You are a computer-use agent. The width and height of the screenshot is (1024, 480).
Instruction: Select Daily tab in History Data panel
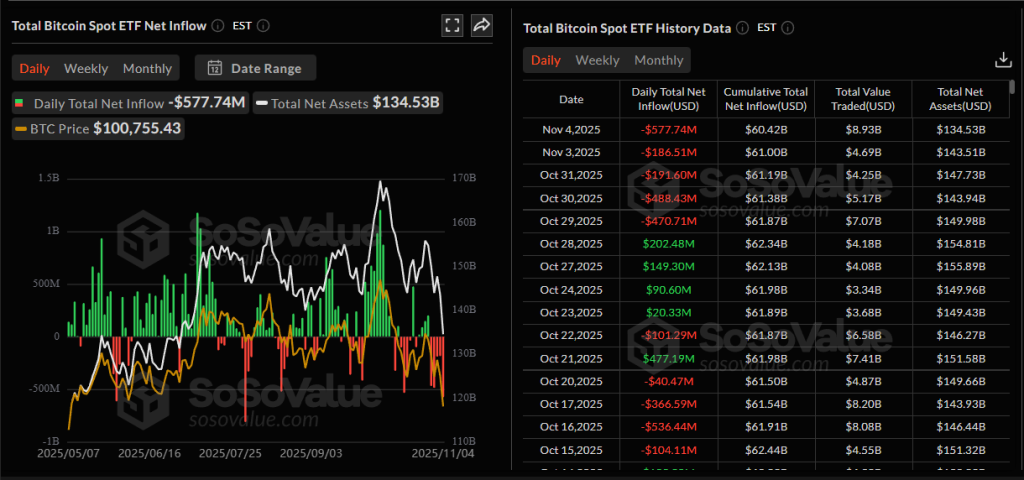pyautogui.click(x=545, y=60)
